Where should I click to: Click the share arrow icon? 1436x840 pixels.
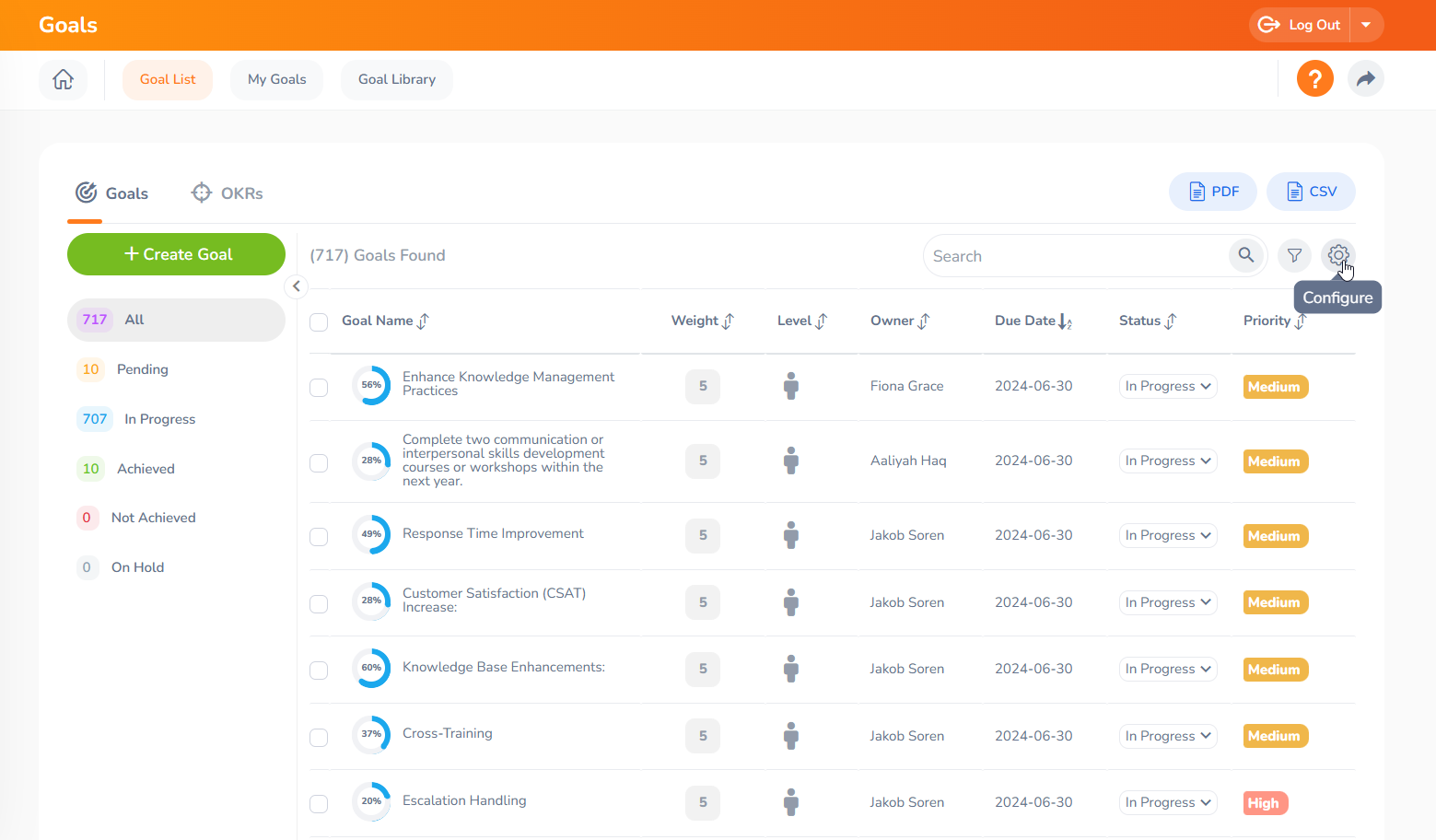coord(1366,79)
